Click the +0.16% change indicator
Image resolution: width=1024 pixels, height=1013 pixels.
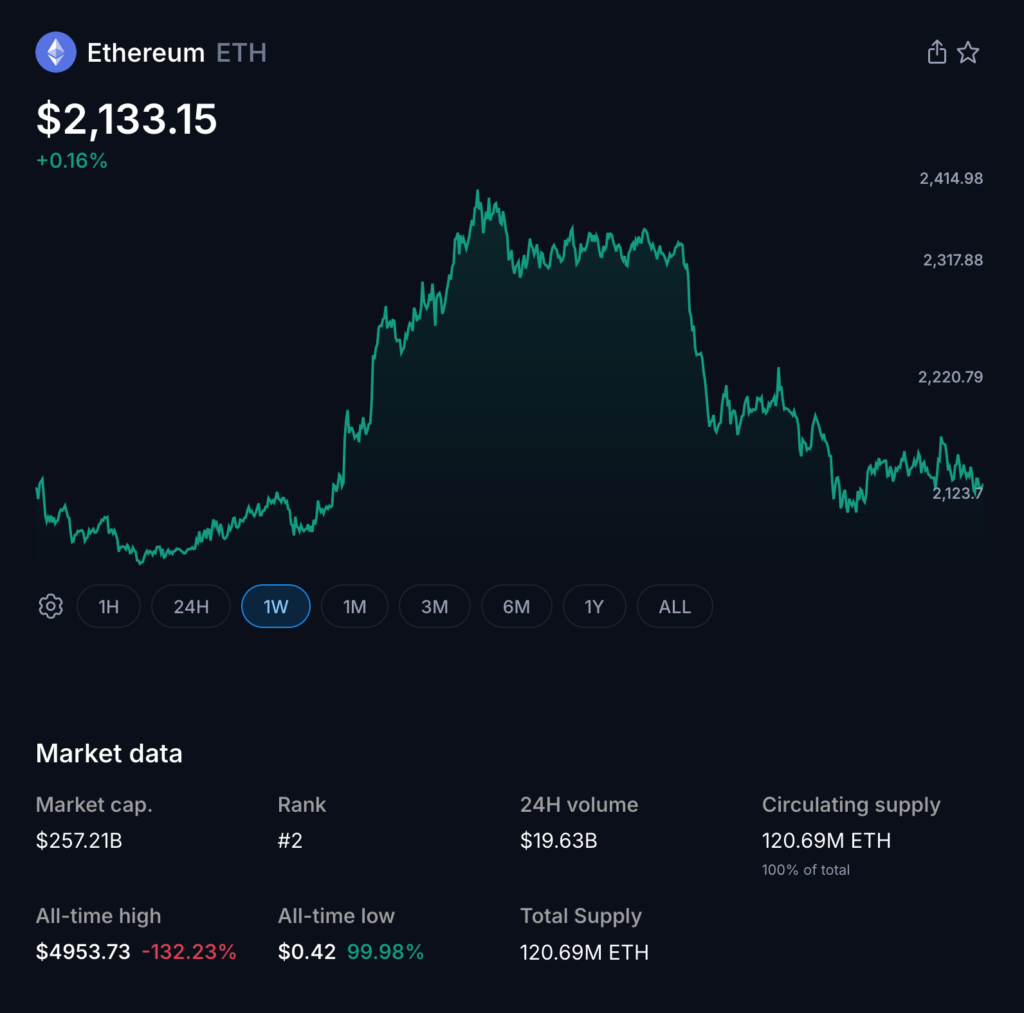tap(72, 160)
